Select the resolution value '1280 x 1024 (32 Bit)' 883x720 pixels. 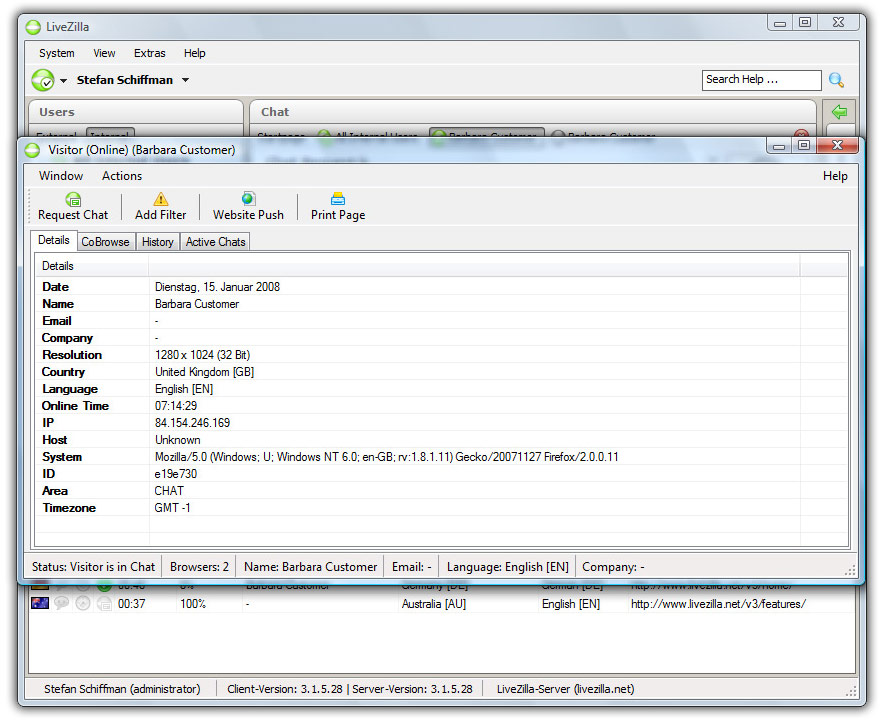[202, 355]
